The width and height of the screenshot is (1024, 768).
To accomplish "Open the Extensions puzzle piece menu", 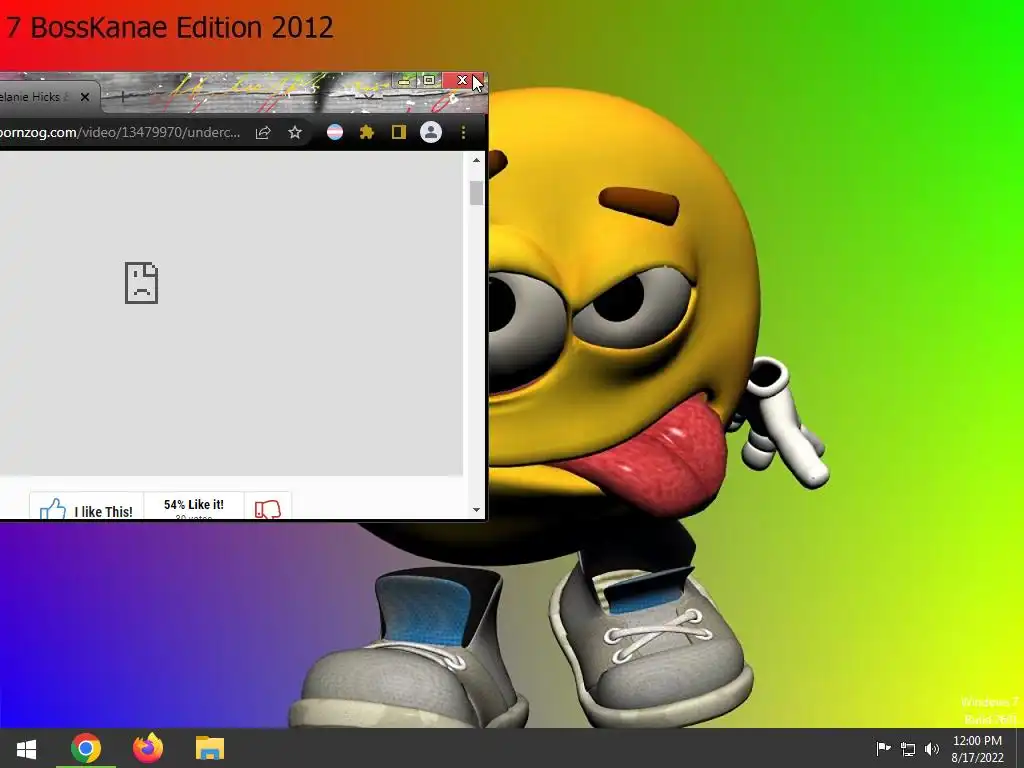I will 367,133.
